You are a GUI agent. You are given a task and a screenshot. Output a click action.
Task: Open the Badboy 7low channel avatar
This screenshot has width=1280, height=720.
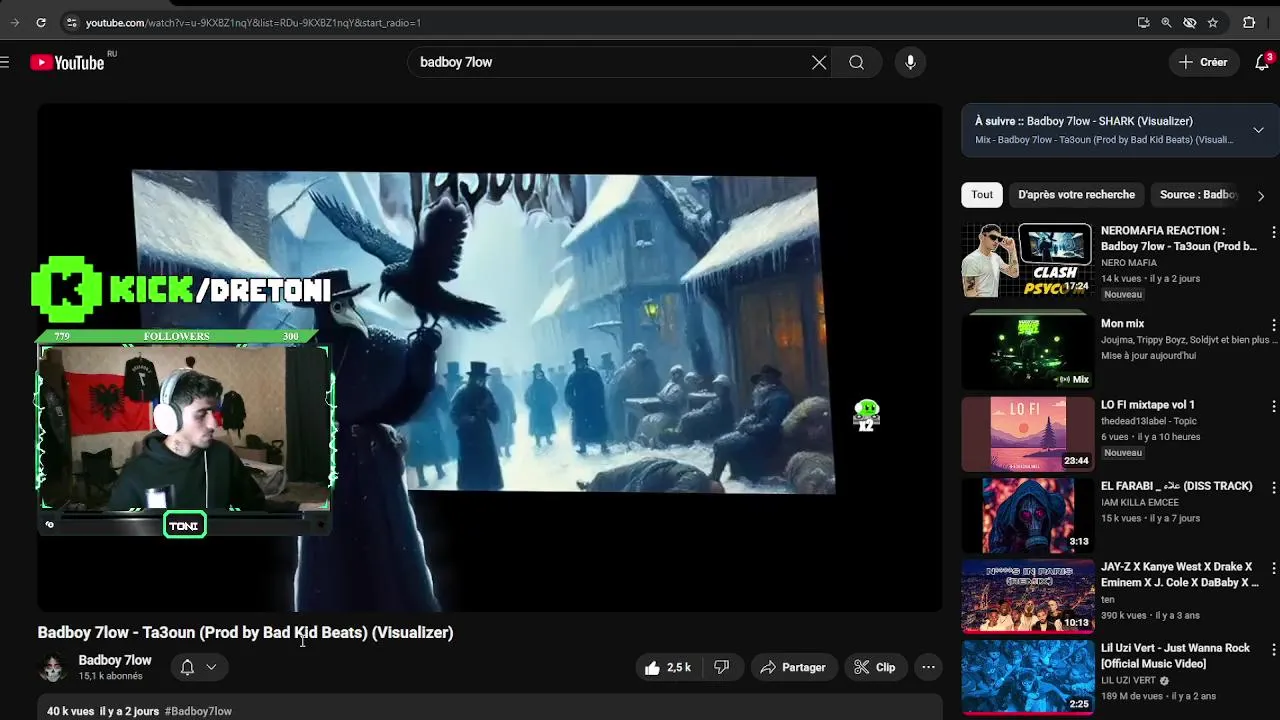[x=53, y=668]
